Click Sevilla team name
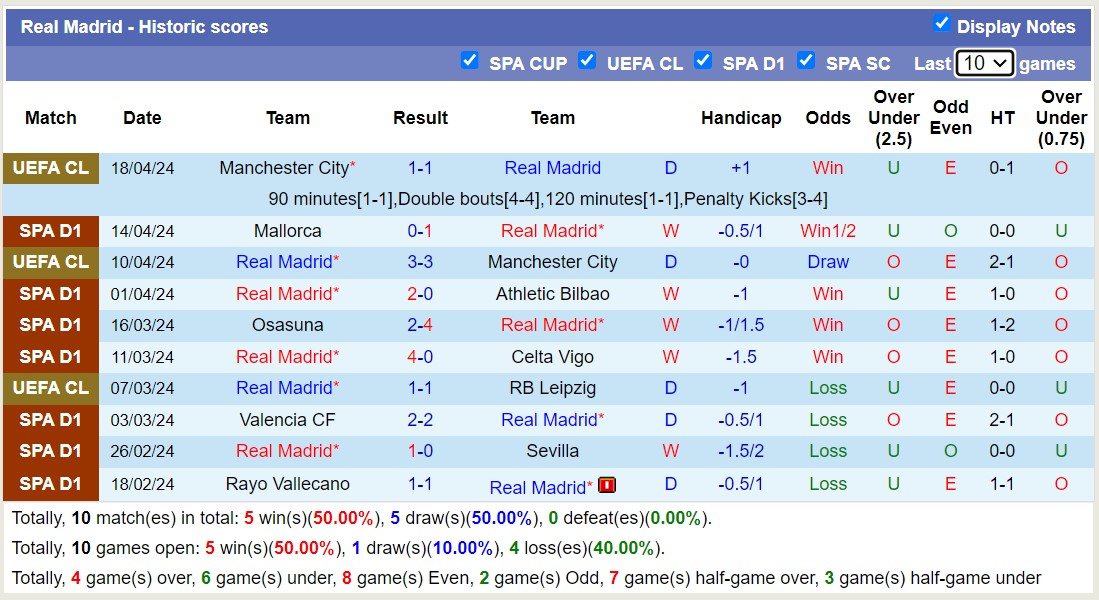 point(552,451)
